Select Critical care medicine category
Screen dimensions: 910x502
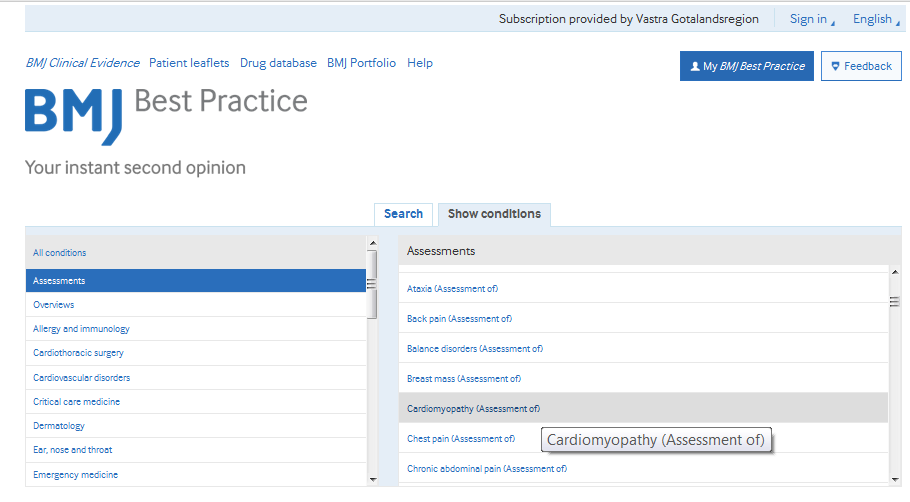point(196,402)
